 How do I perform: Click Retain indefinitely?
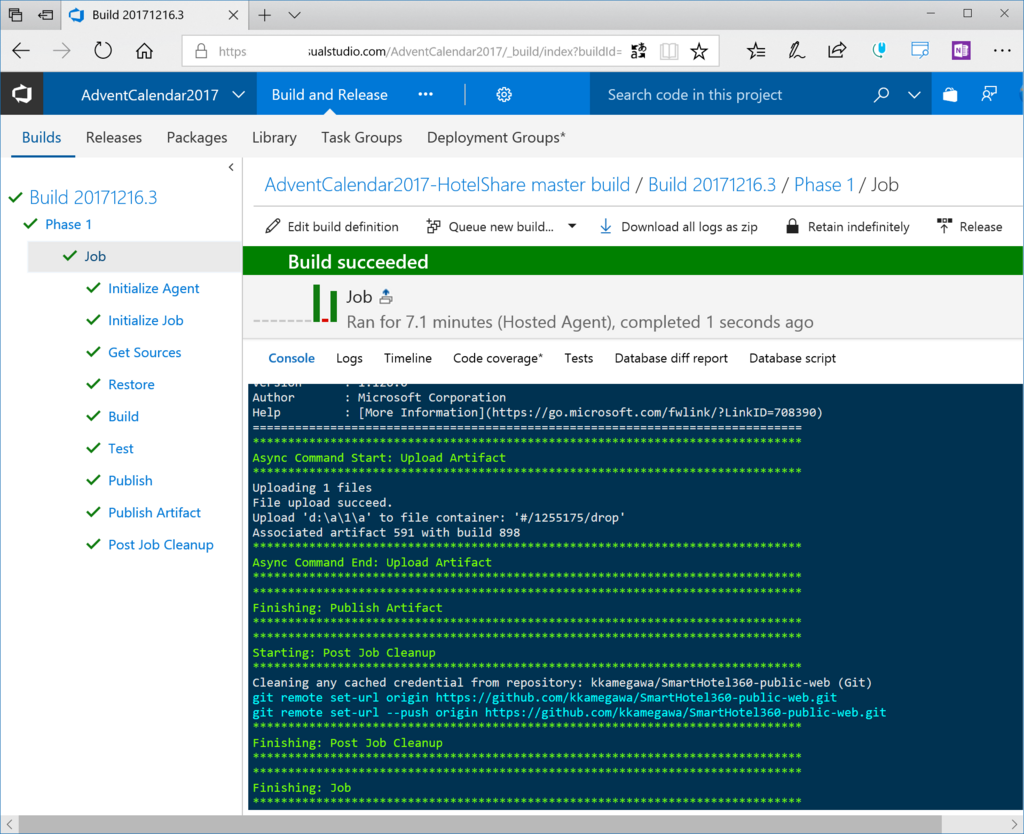click(848, 227)
